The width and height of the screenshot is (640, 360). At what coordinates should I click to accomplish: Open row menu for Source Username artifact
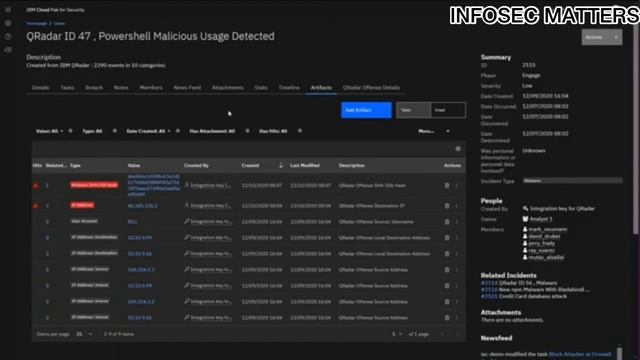point(457,222)
